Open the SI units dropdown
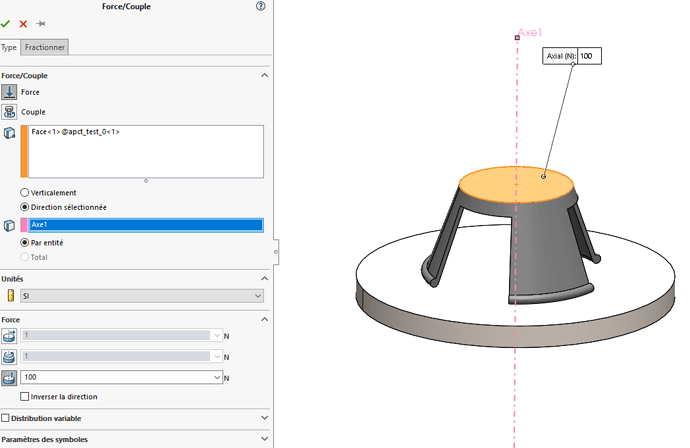 (258, 296)
